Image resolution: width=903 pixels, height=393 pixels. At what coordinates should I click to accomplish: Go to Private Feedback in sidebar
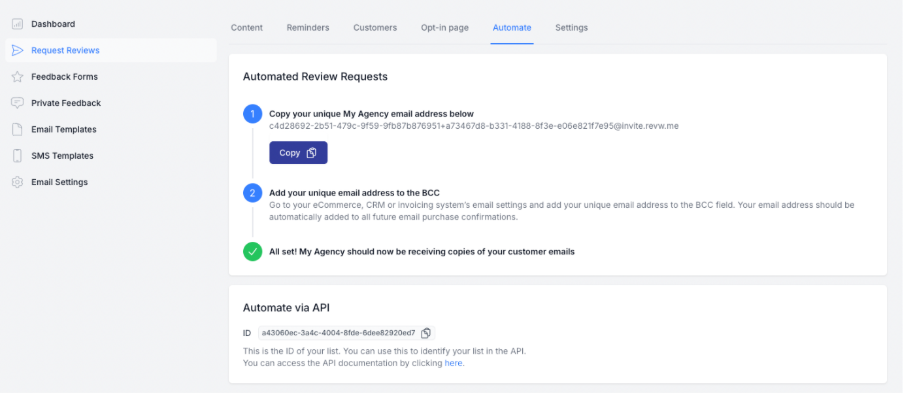point(66,103)
